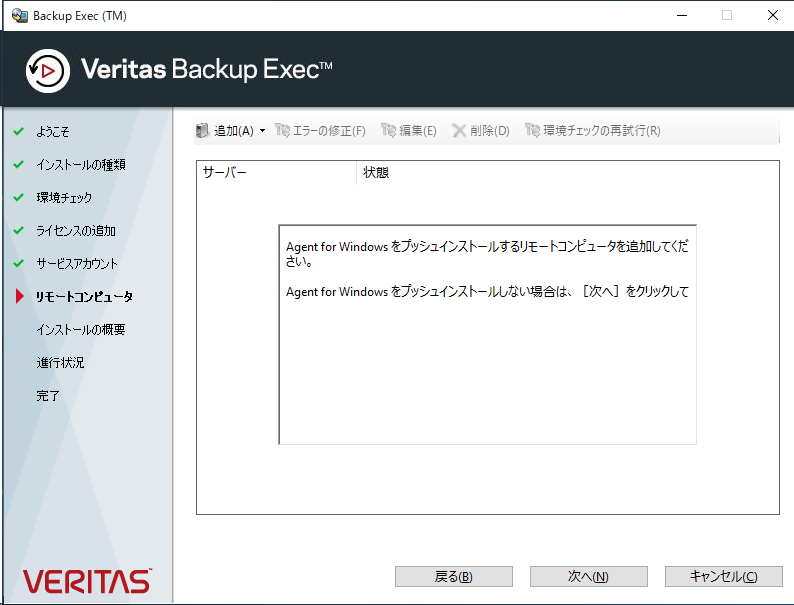794x605 pixels.
Task: Close the Backup Exec installer window
Action: click(772, 15)
